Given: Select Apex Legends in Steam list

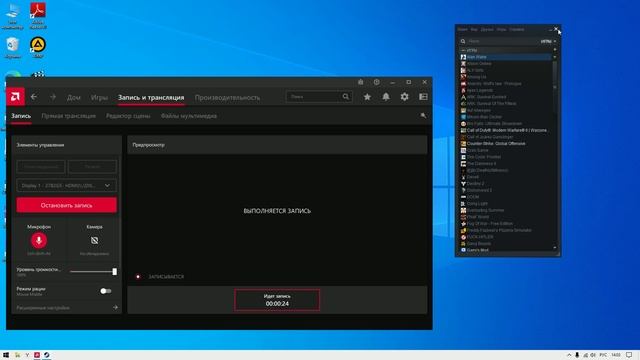Looking at the screenshot, I should (x=507, y=90).
